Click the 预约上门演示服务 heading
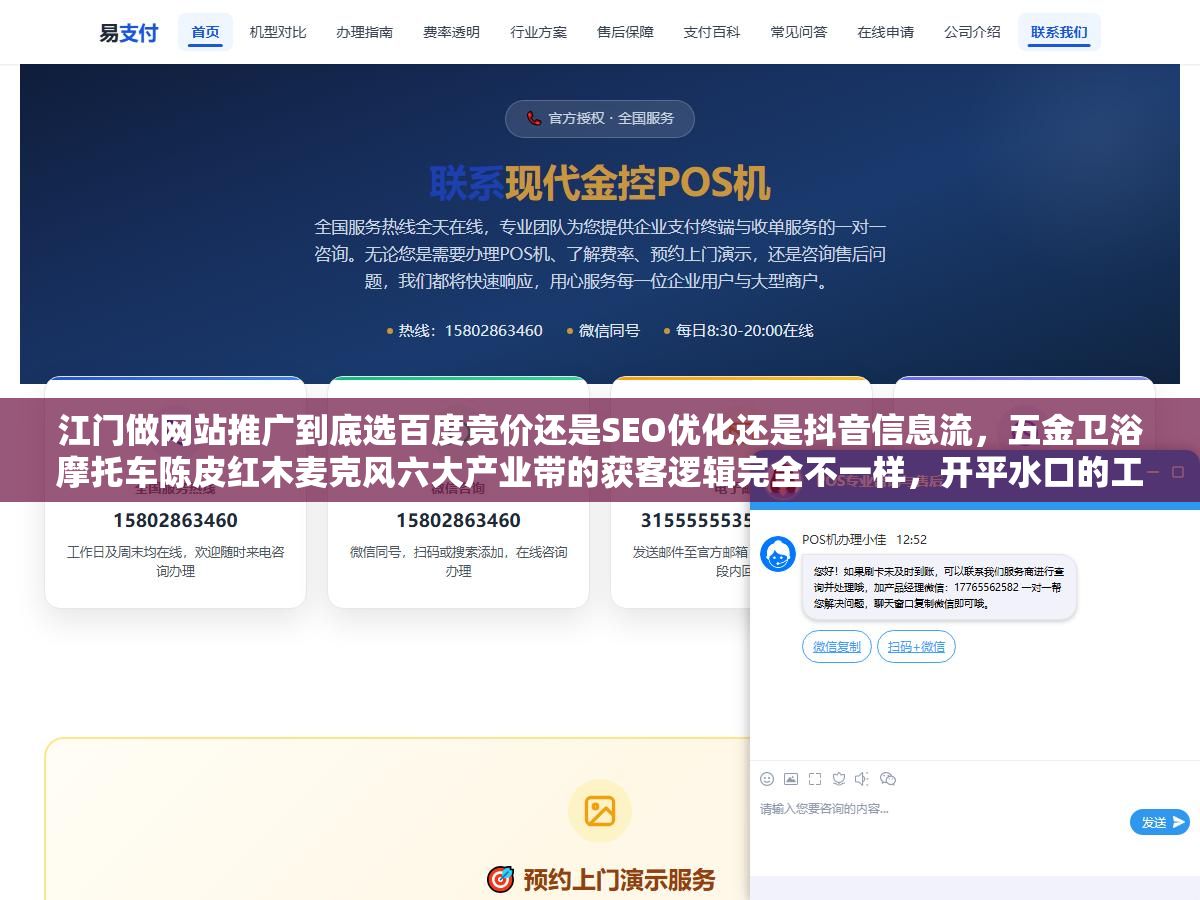The height and width of the screenshot is (900, 1200). (x=620, y=879)
